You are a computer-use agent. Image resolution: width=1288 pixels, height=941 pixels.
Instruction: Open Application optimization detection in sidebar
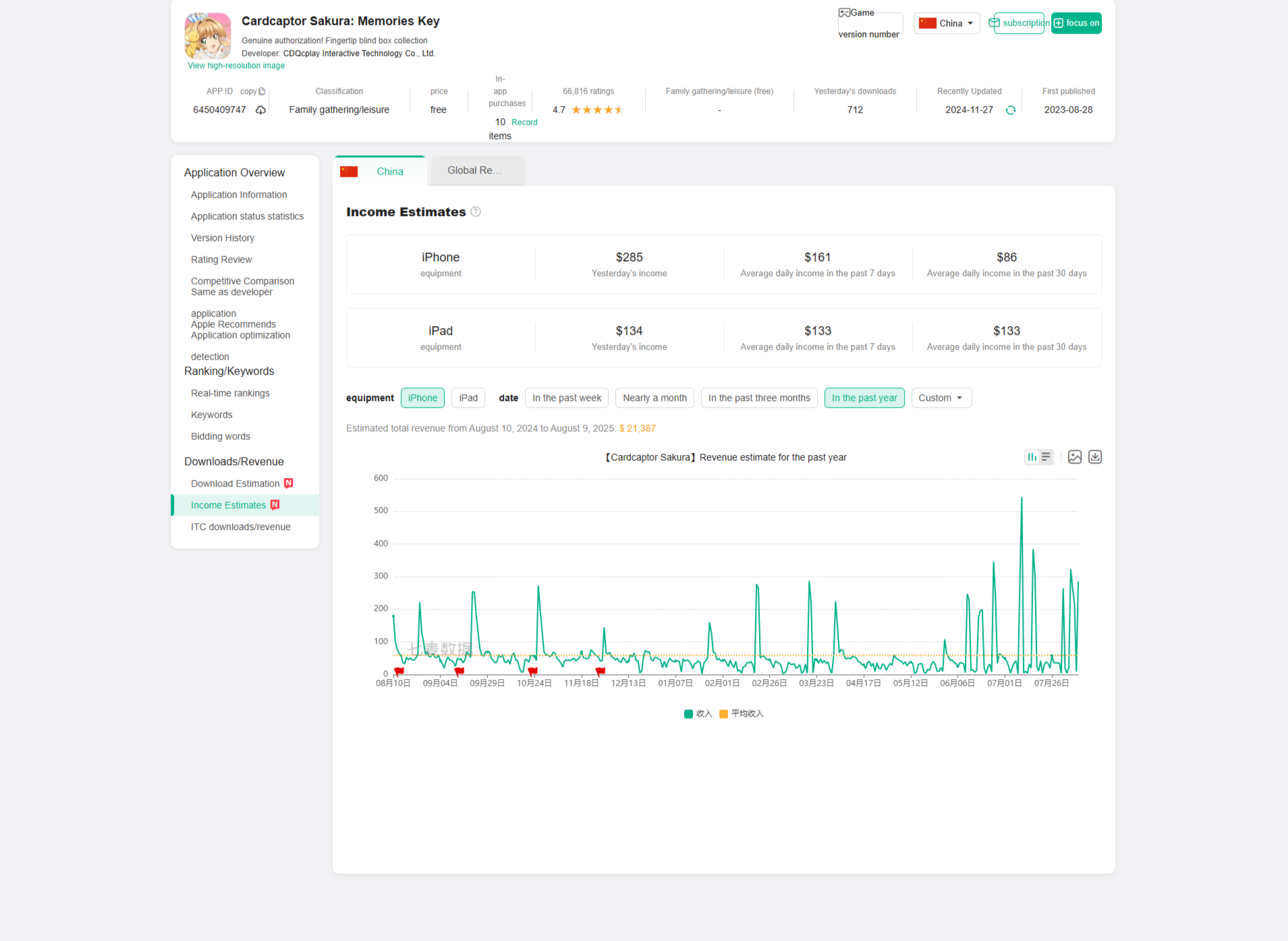[x=240, y=346]
